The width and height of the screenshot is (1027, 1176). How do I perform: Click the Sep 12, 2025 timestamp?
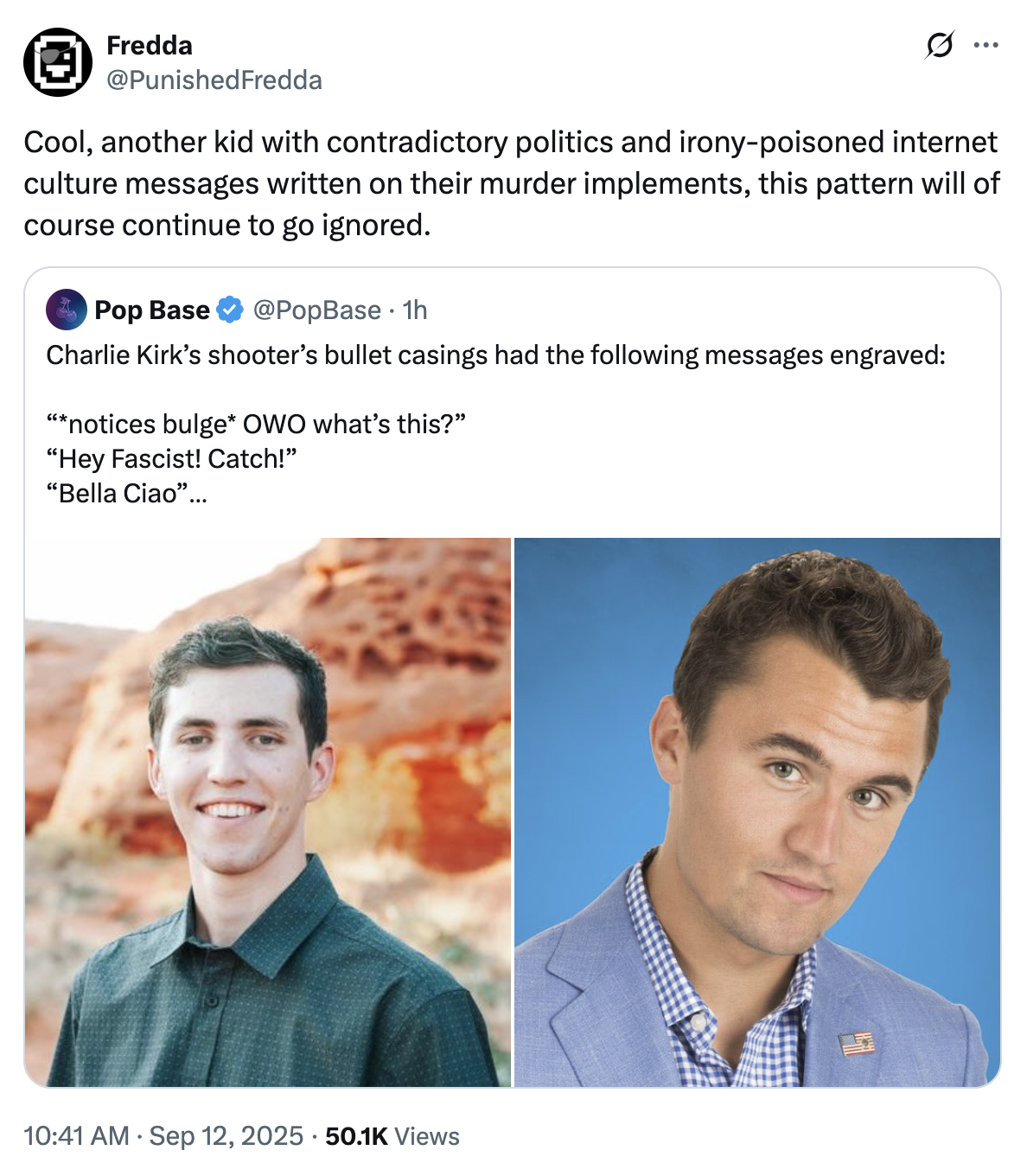(223, 1136)
